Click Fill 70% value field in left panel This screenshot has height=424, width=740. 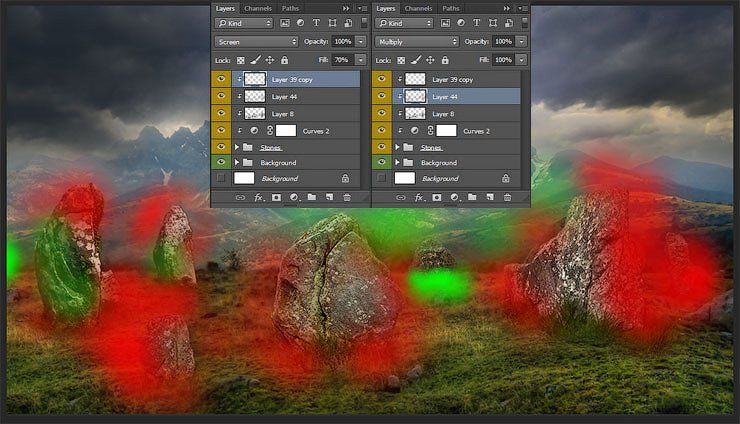pos(343,60)
